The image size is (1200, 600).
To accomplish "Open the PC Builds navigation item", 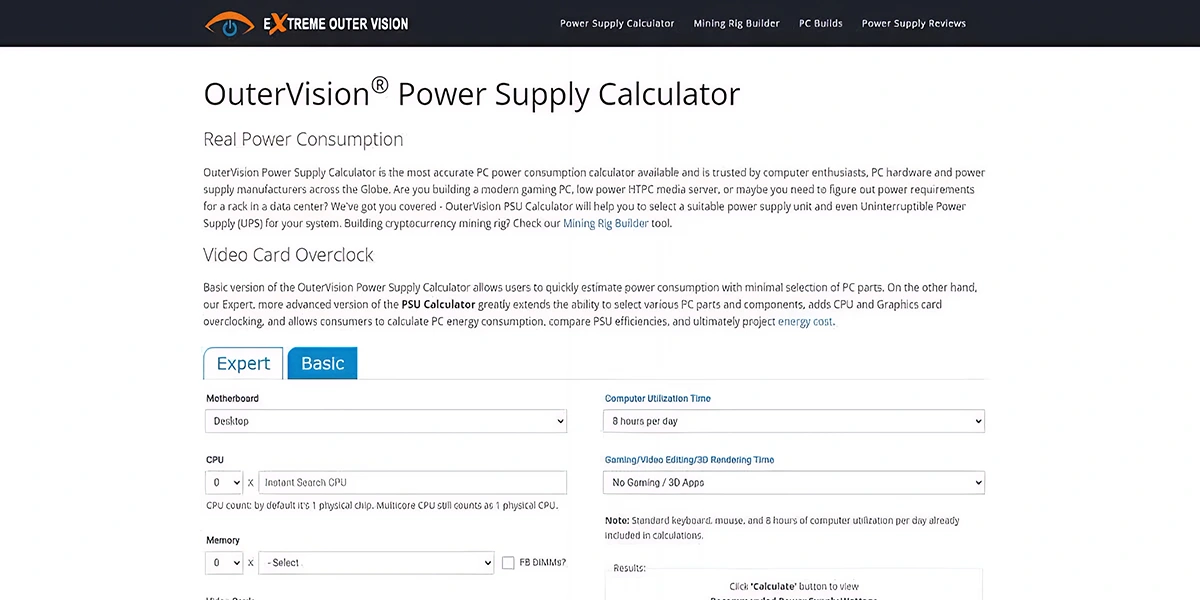I will coord(820,23).
